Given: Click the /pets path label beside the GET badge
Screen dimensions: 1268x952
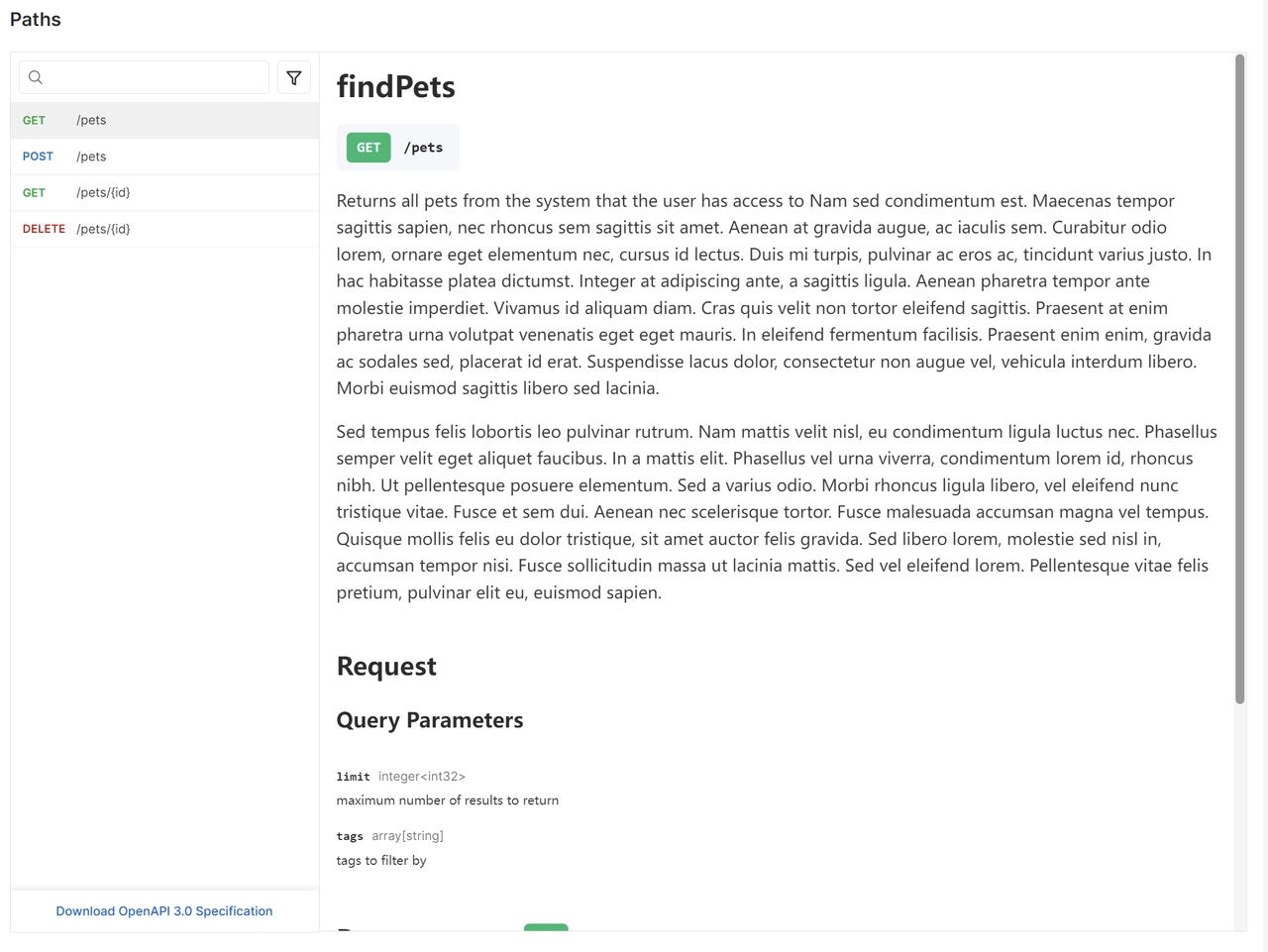Looking at the screenshot, I should tap(424, 148).
